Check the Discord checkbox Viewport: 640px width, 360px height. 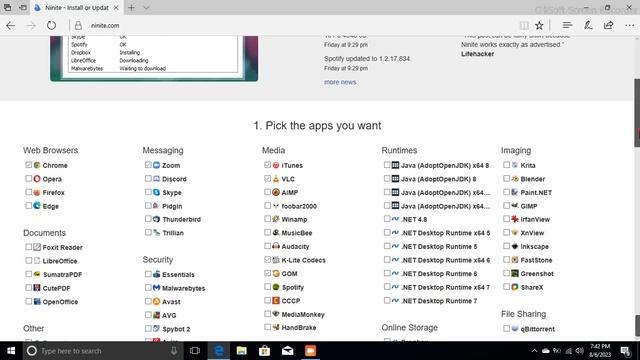148,178
